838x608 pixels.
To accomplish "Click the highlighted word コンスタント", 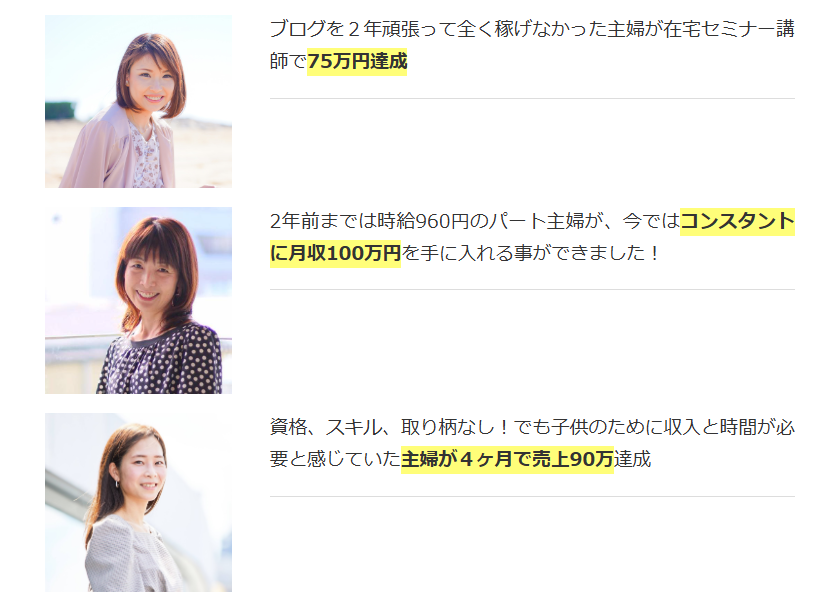I will [738, 221].
